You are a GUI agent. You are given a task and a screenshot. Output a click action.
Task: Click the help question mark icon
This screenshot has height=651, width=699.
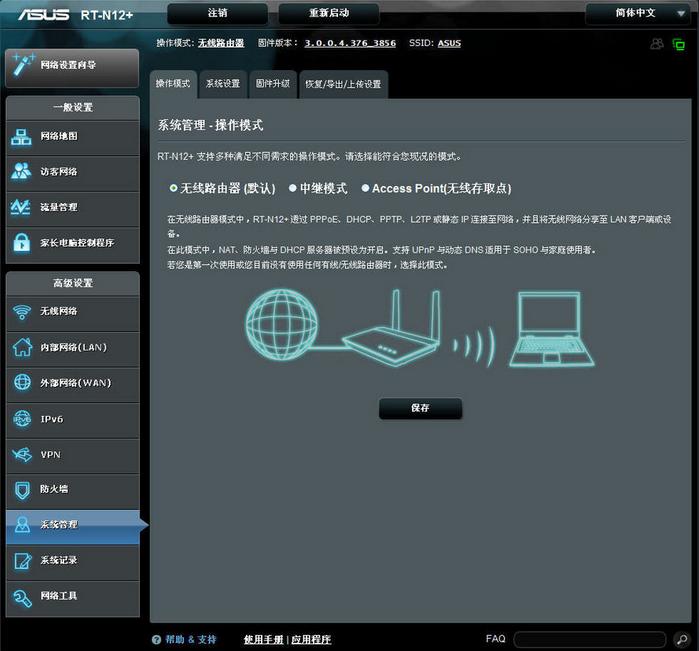156,640
